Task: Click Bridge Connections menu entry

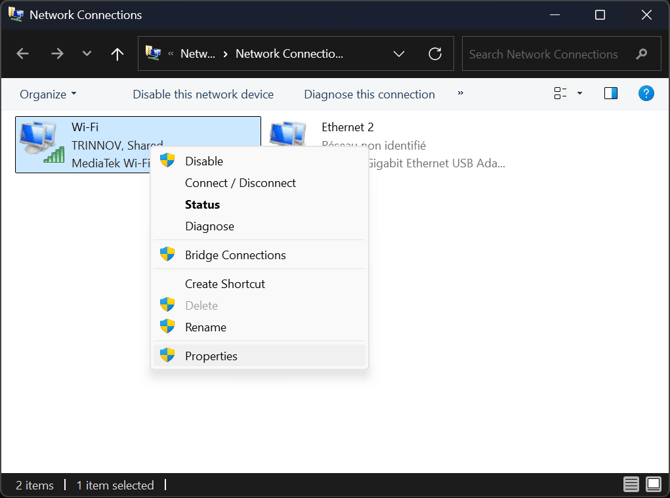Action: pos(235,255)
